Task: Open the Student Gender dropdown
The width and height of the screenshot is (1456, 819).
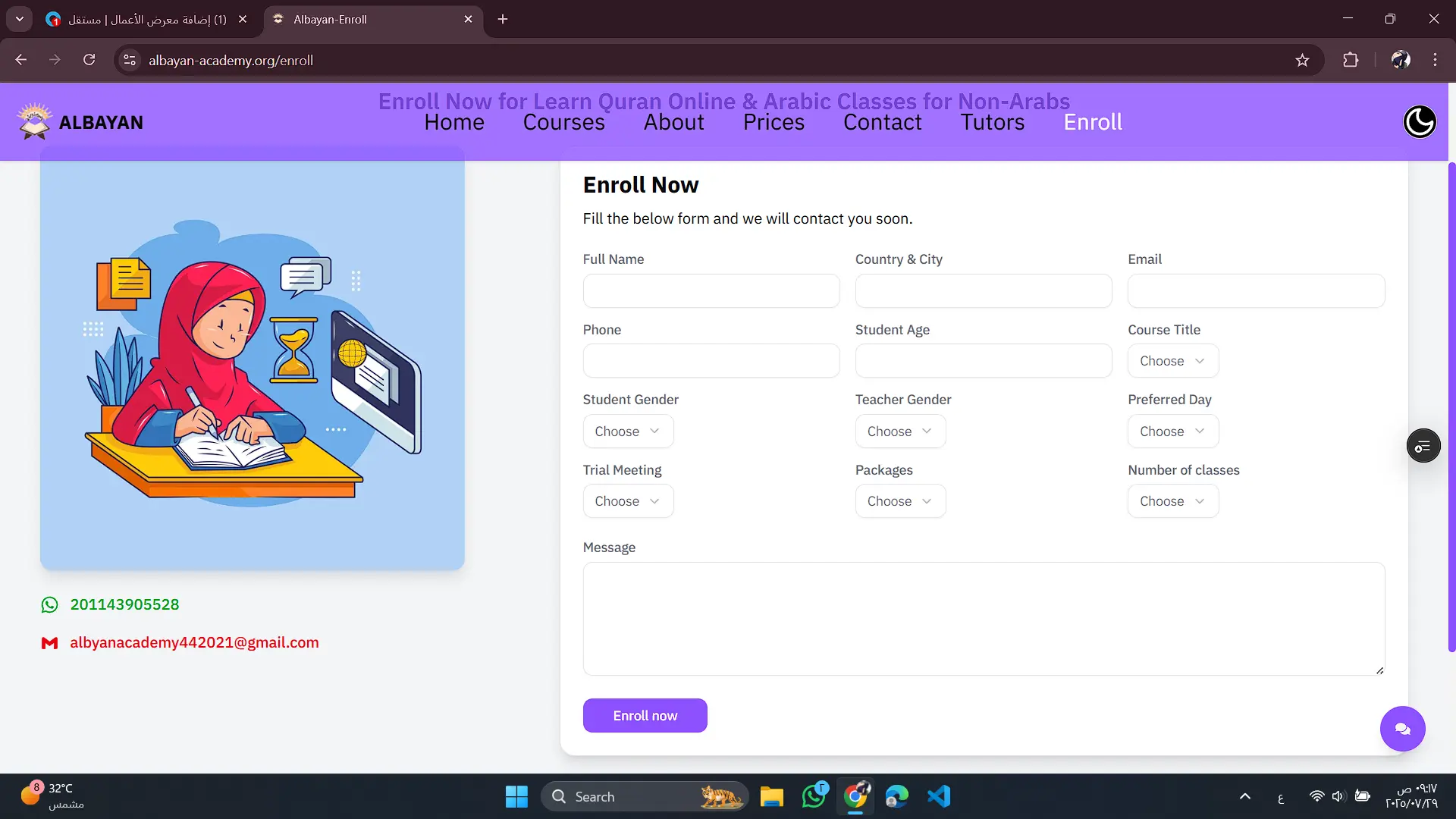Action: (627, 431)
